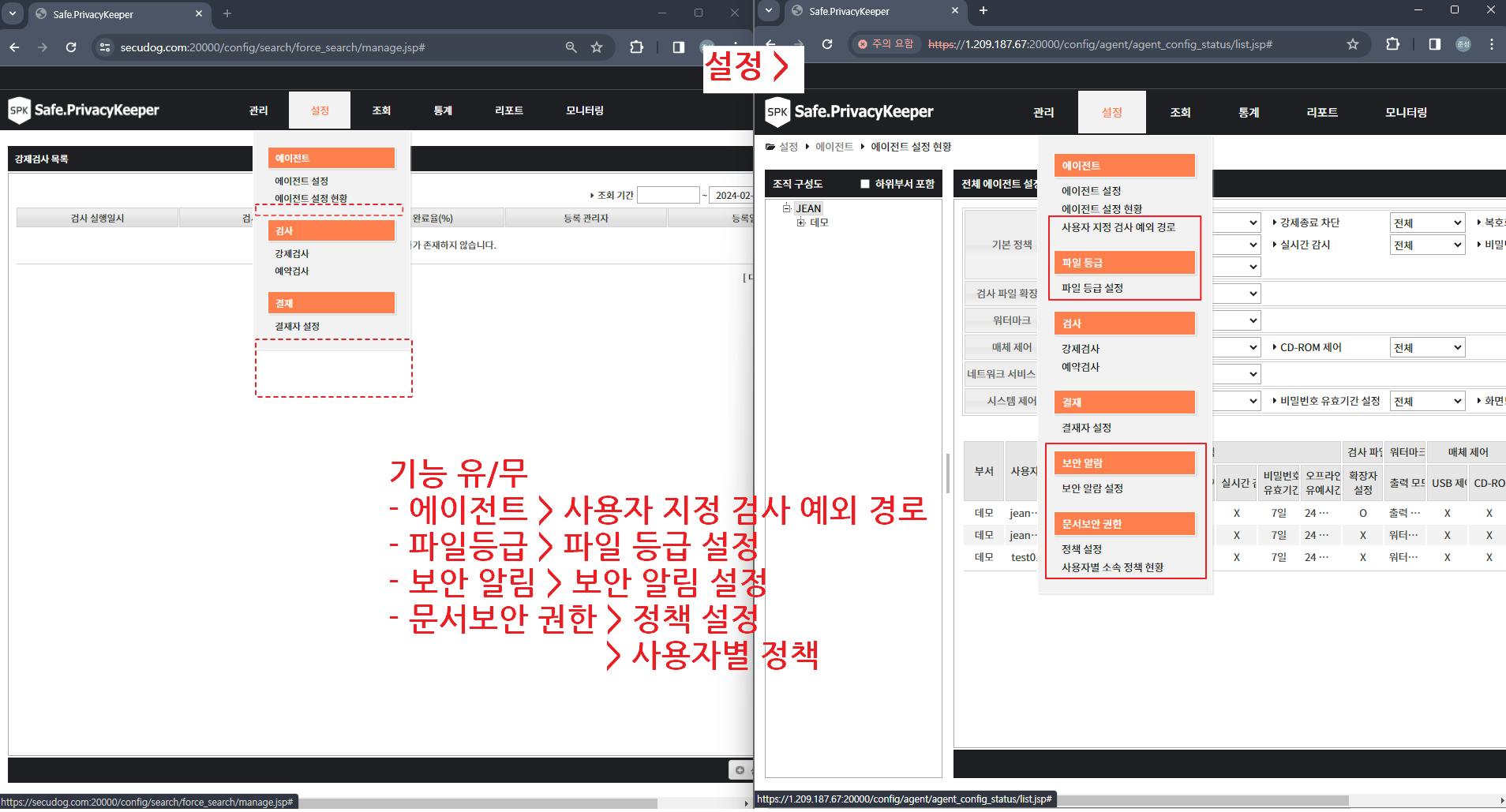Open site information icon beside secudog.com address
Viewport: 1506px width, 812px height.
tap(104, 47)
